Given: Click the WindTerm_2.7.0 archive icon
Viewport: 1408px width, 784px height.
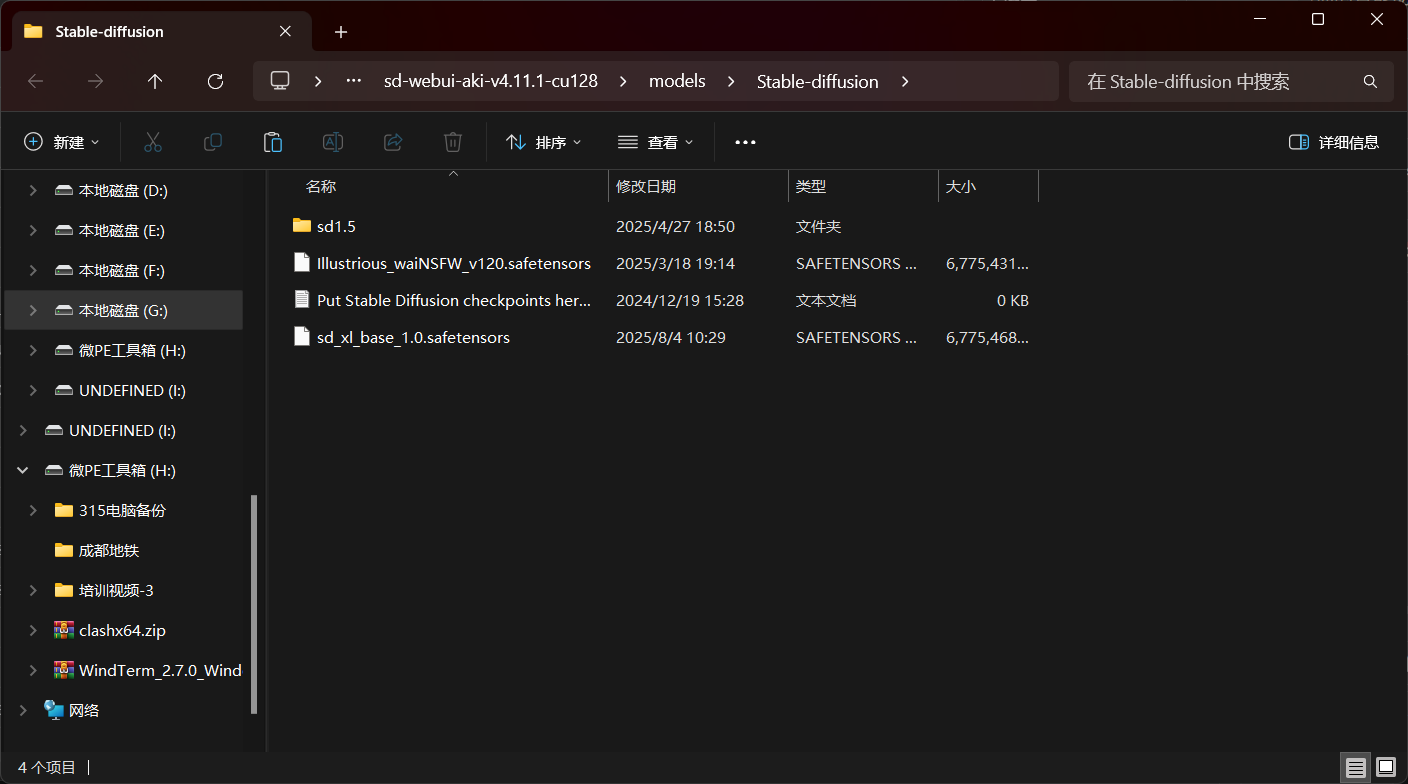Looking at the screenshot, I should [x=64, y=670].
